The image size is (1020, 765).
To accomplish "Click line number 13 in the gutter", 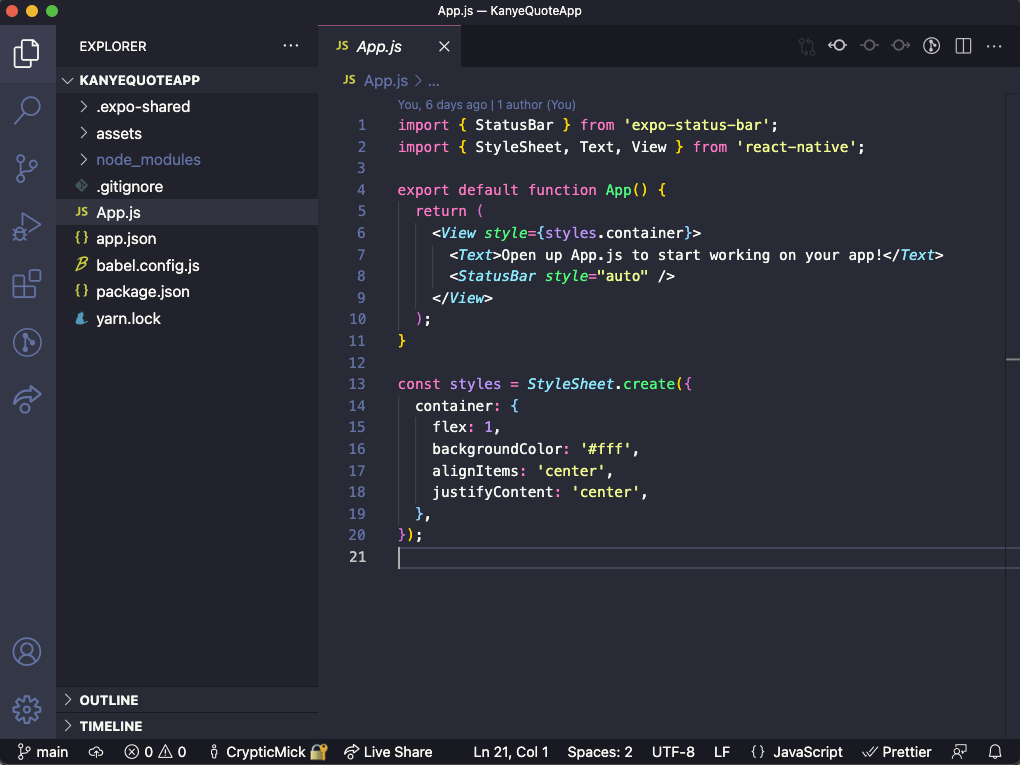I will tap(357, 384).
